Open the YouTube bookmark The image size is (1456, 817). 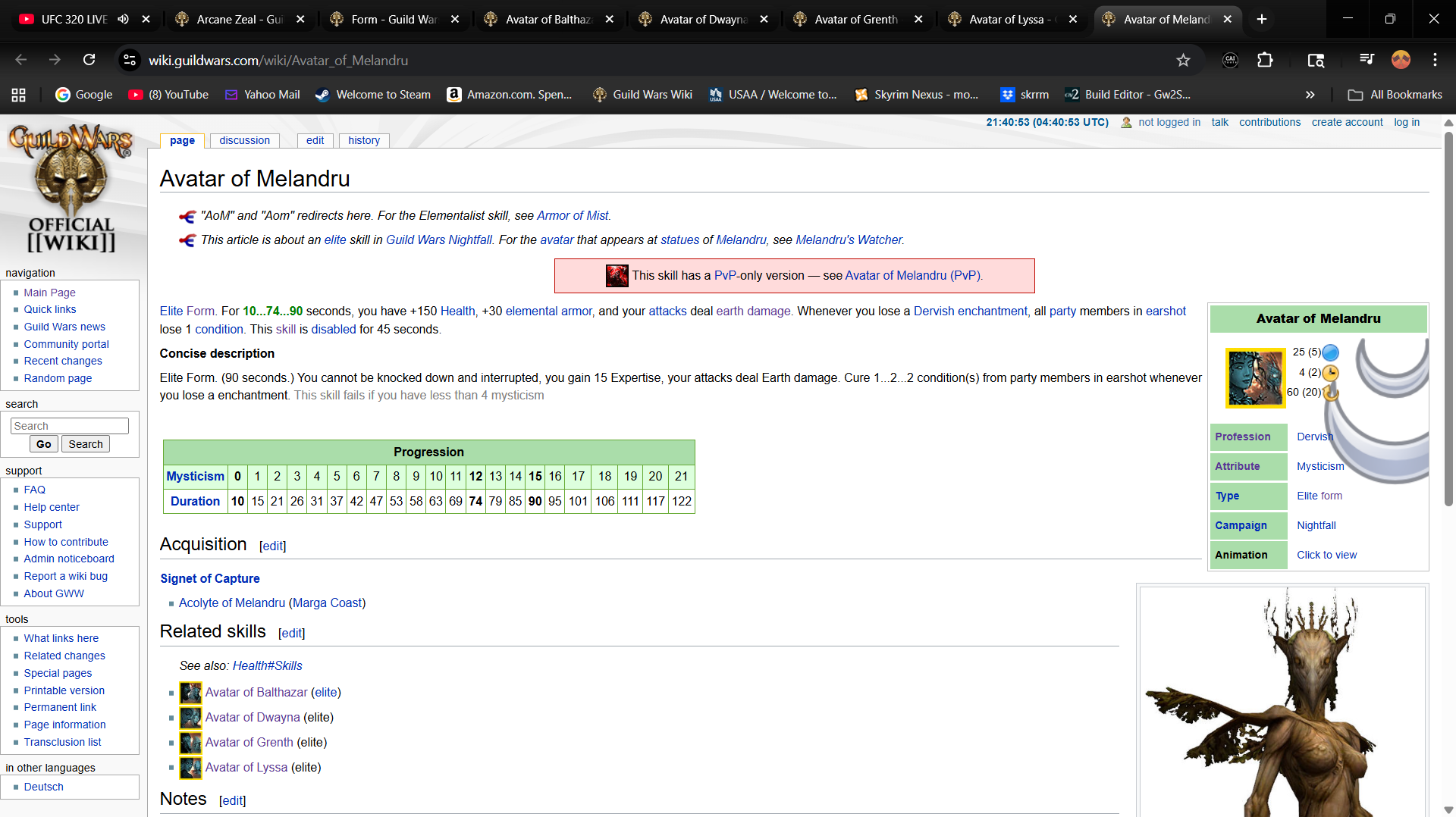click(x=168, y=95)
